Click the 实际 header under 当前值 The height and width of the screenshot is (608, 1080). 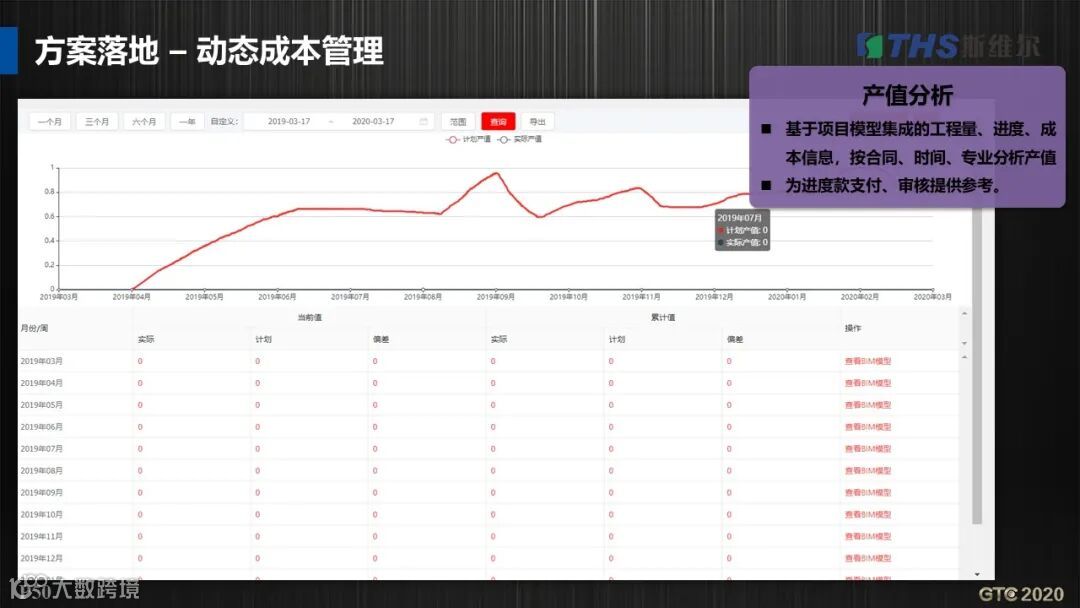(x=146, y=339)
